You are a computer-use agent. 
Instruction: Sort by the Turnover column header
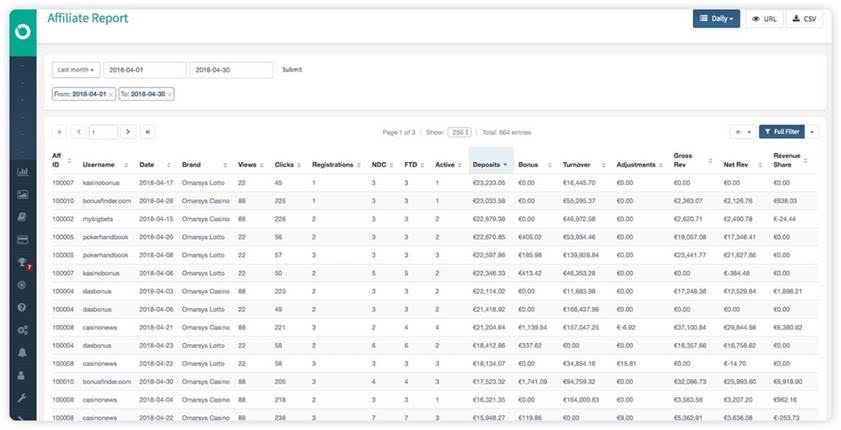click(x=585, y=165)
